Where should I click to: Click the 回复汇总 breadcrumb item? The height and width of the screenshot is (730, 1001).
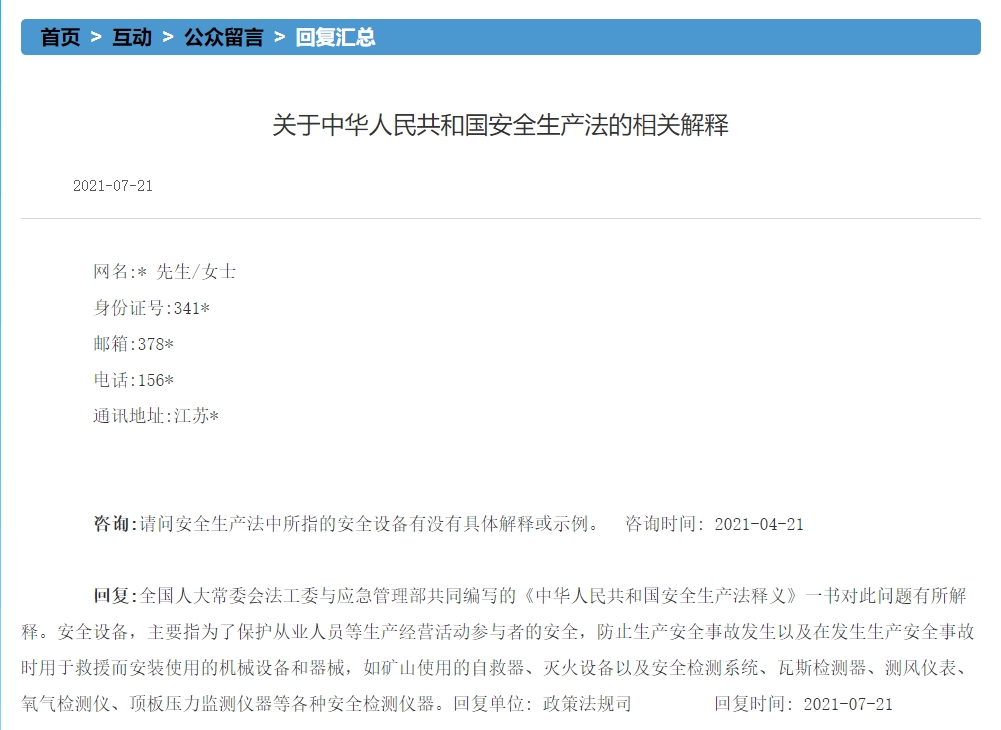pyautogui.click(x=335, y=37)
